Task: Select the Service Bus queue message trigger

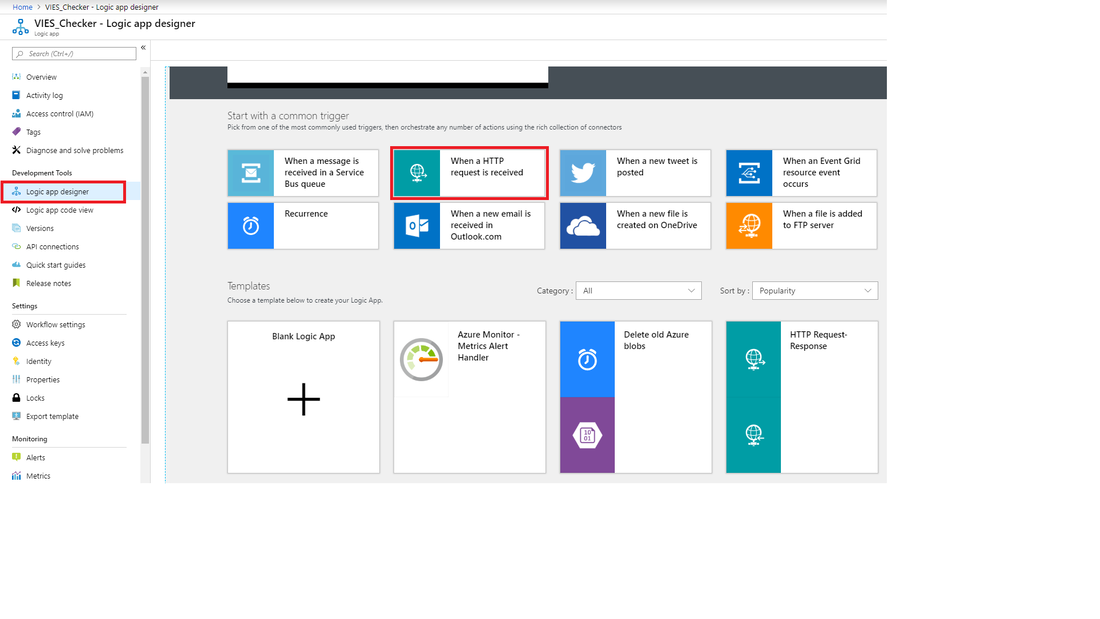Action: tap(302, 172)
